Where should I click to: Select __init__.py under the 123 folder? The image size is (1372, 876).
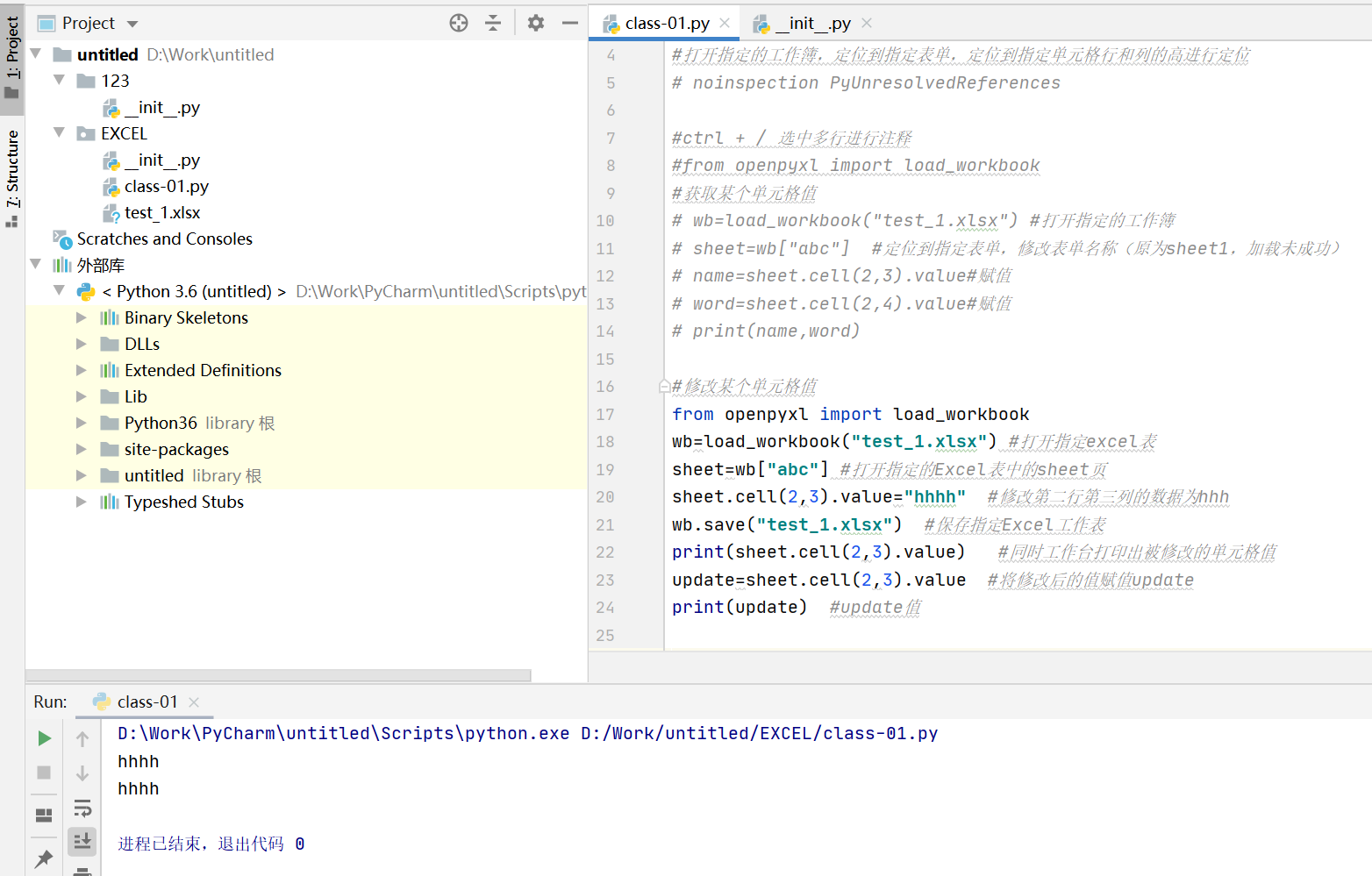pos(161,107)
